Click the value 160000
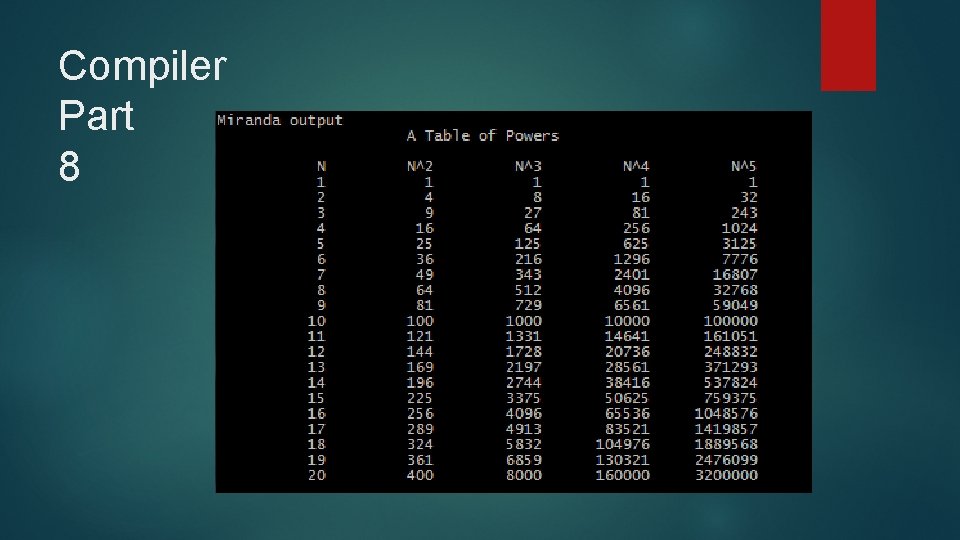Screen dimensions: 960x540 (x=623, y=475)
